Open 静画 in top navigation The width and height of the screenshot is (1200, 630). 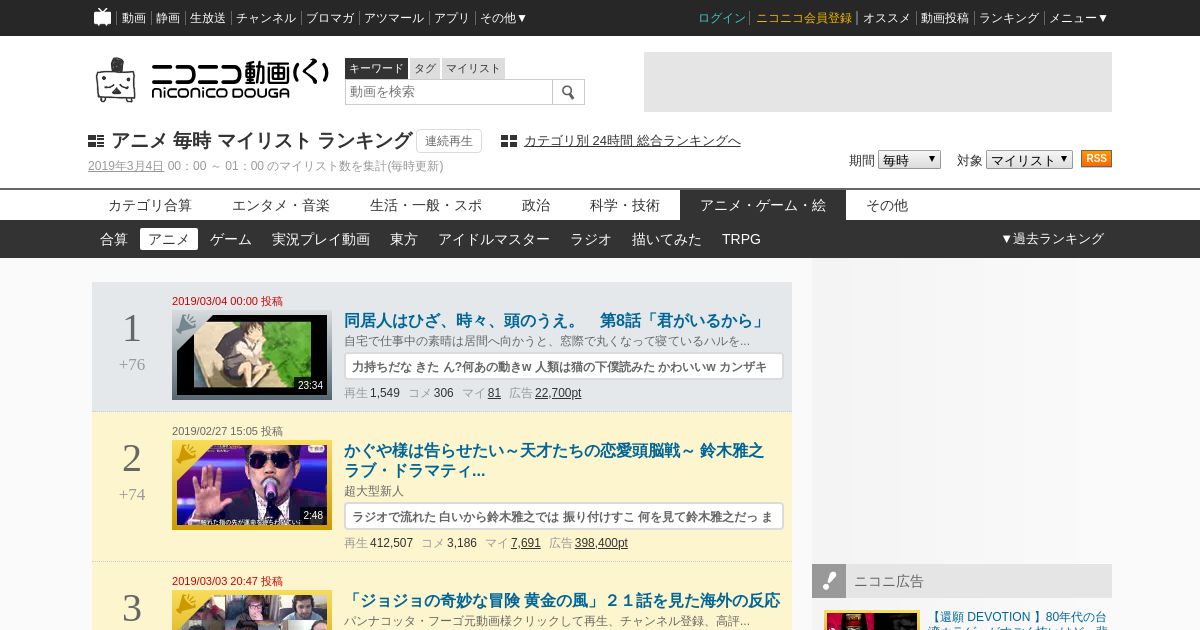(x=168, y=18)
